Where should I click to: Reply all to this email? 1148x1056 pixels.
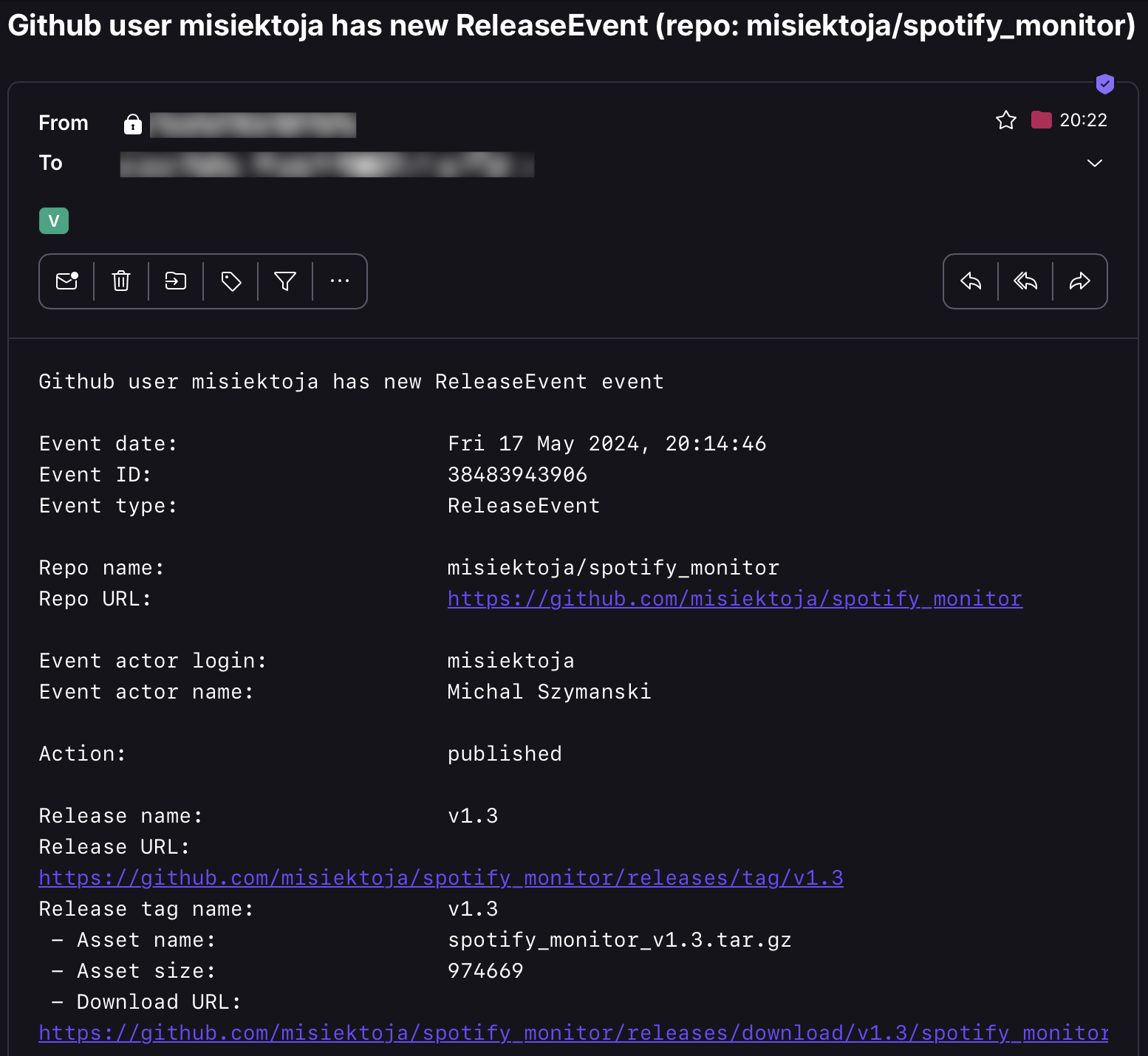coord(1025,281)
